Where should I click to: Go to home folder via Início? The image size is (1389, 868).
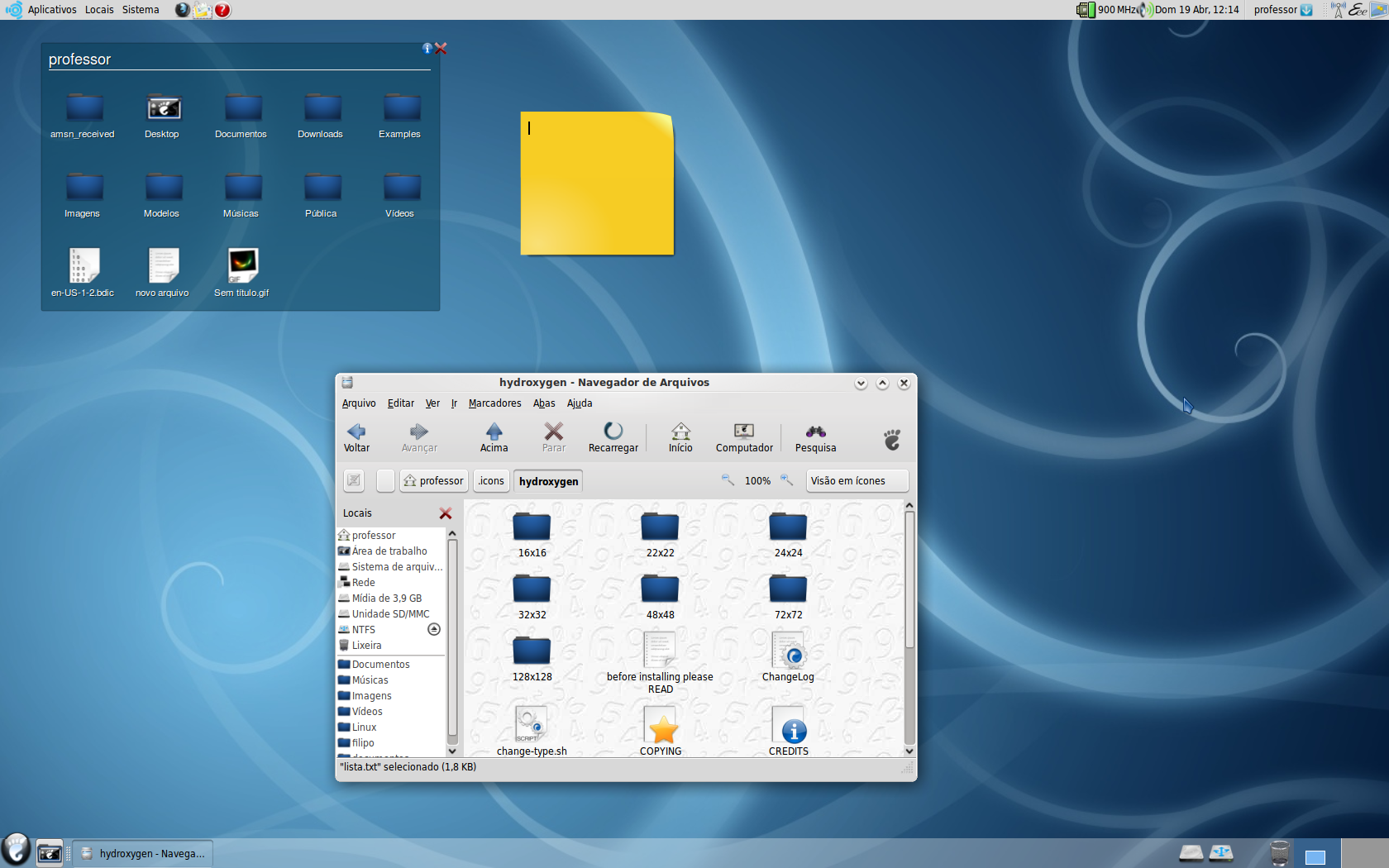(680, 437)
